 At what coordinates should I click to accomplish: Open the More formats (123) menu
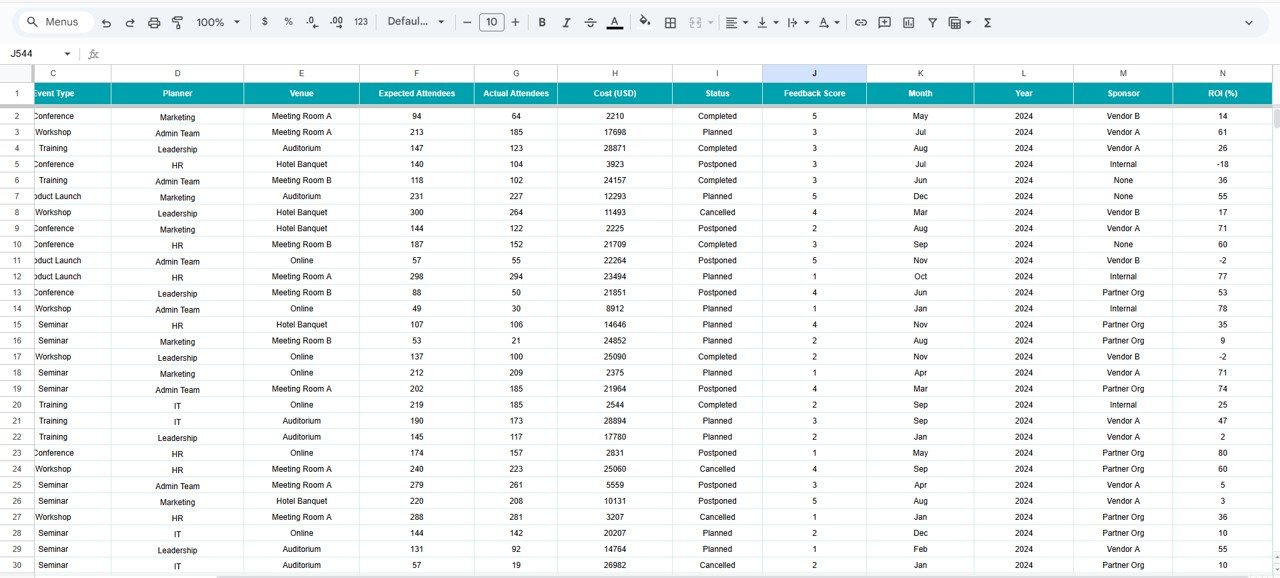(x=360, y=22)
